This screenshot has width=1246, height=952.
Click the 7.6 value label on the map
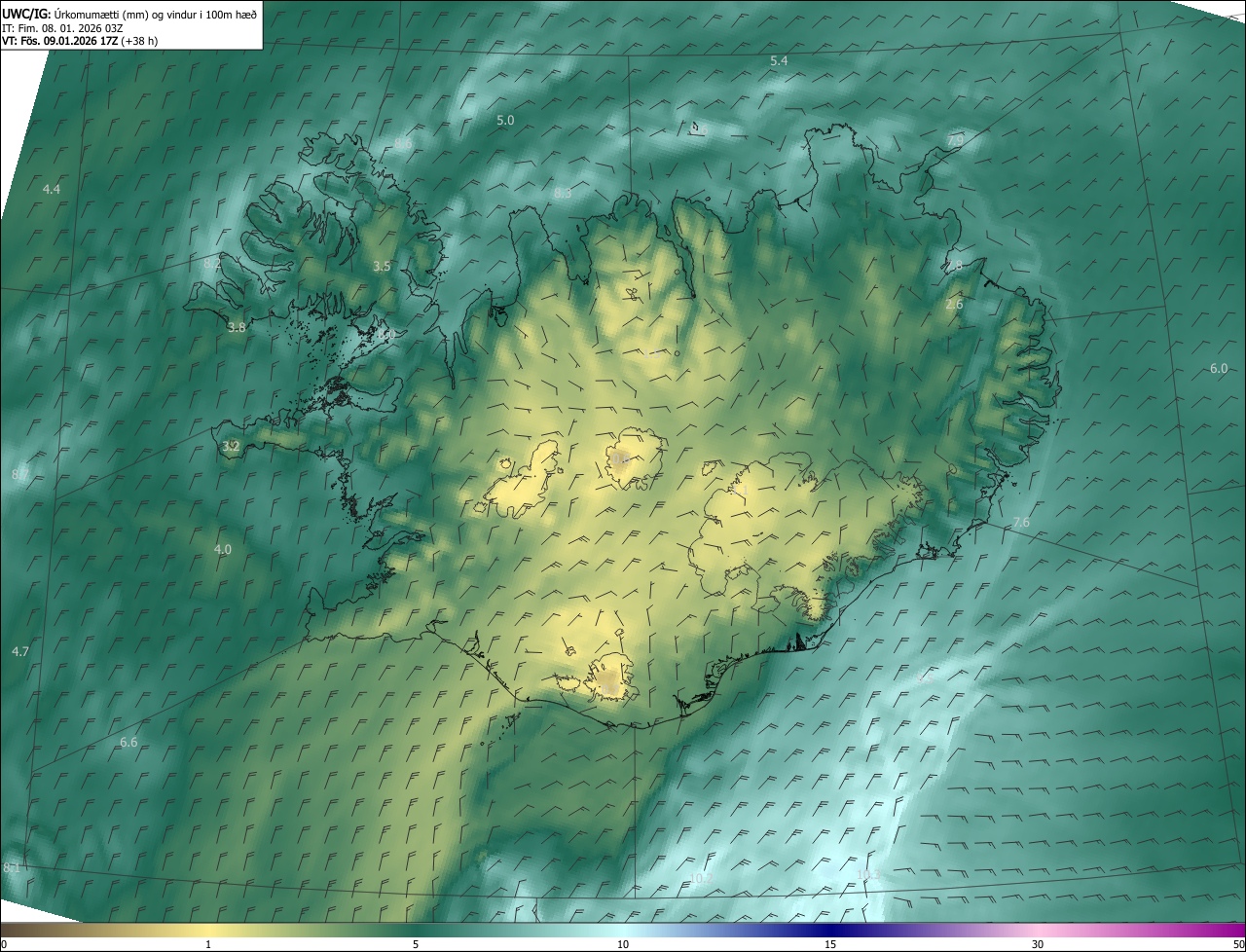[x=1020, y=523]
